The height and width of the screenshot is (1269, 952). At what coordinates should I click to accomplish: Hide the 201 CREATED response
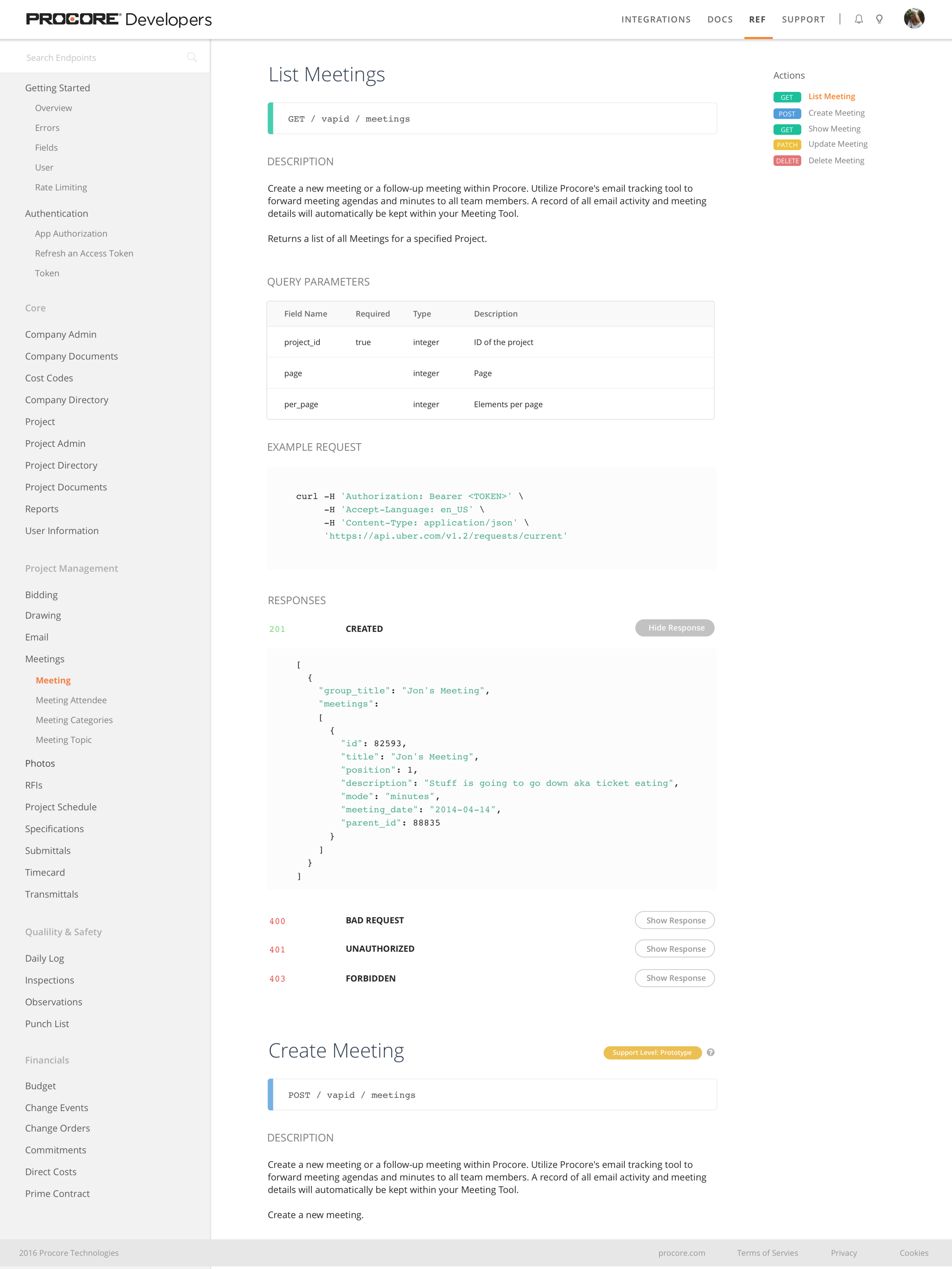(675, 627)
